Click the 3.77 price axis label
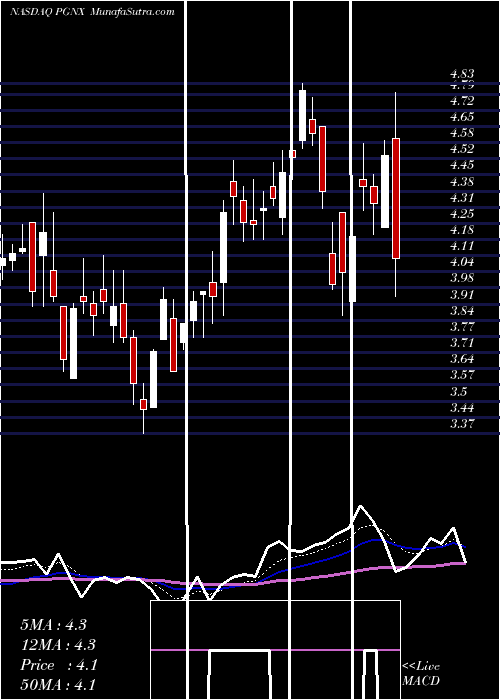 [x=462, y=327]
